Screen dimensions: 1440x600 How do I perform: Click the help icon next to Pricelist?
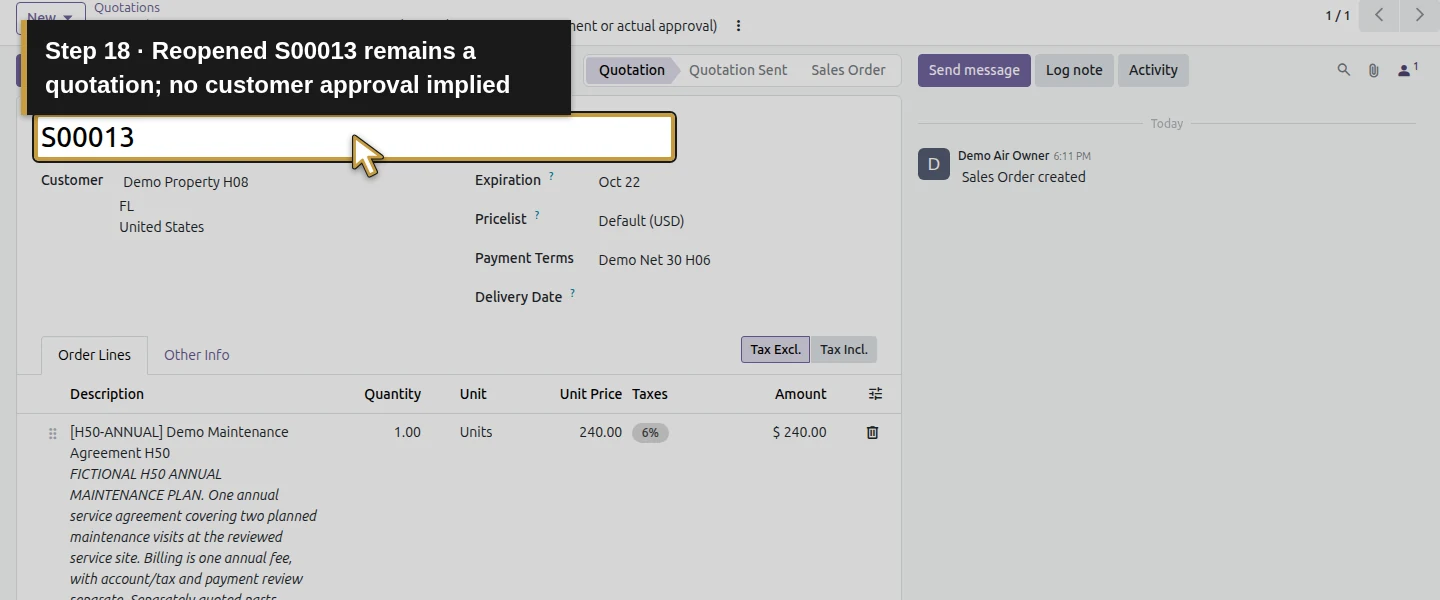[x=537, y=216]
